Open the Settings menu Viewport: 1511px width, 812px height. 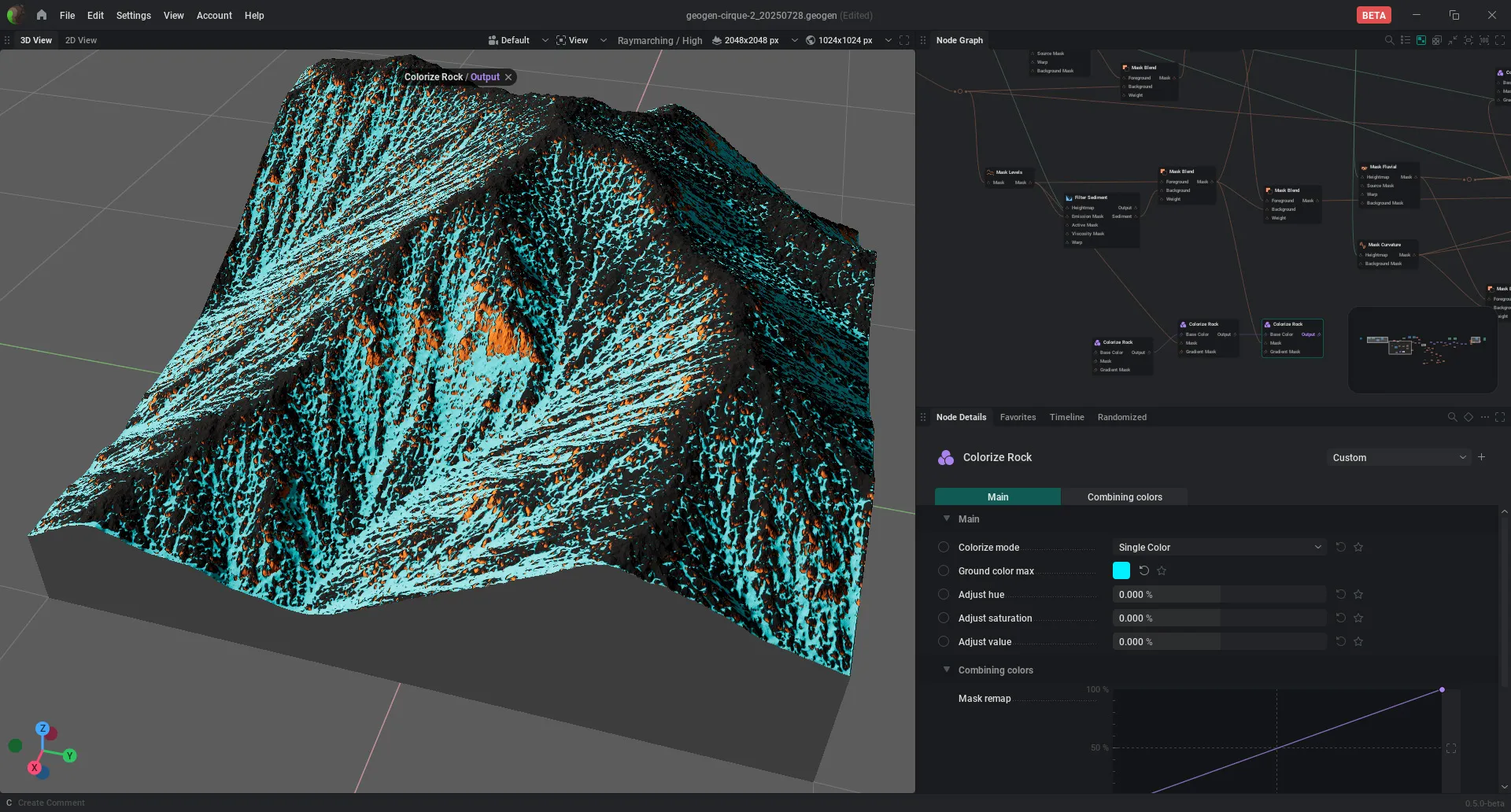pos(133,16)
